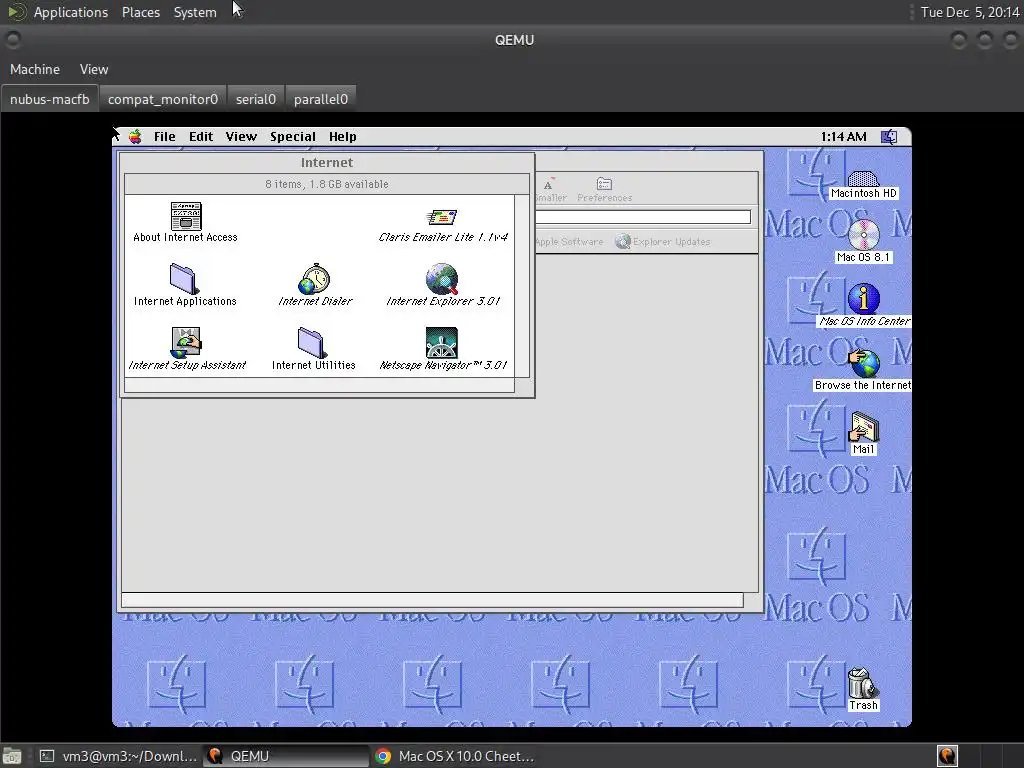
Task: Open the Mac Finder Help menu
Action: pyautogui.click(x=342, y=136)
